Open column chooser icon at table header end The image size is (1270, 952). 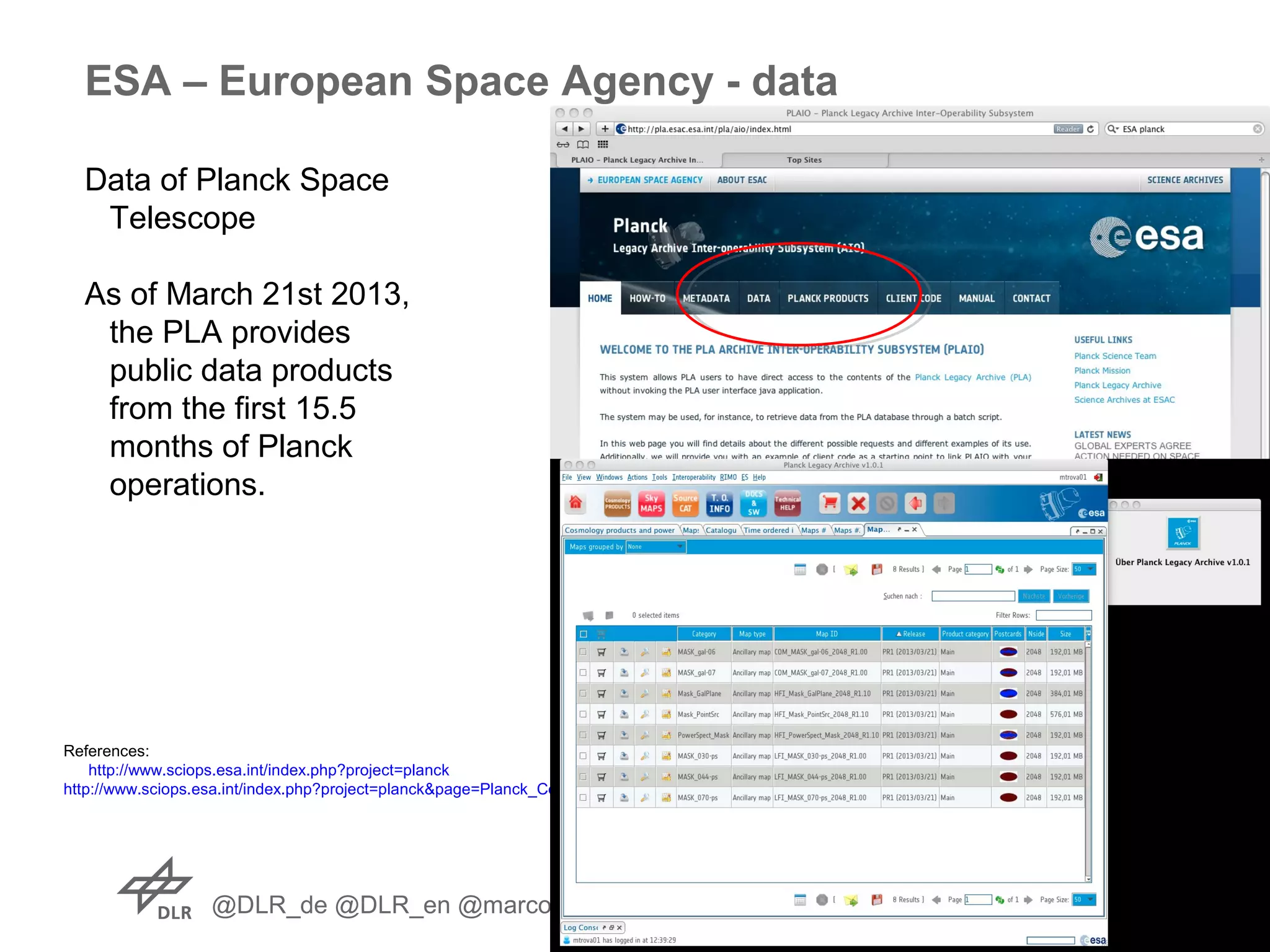point(1088,634)
